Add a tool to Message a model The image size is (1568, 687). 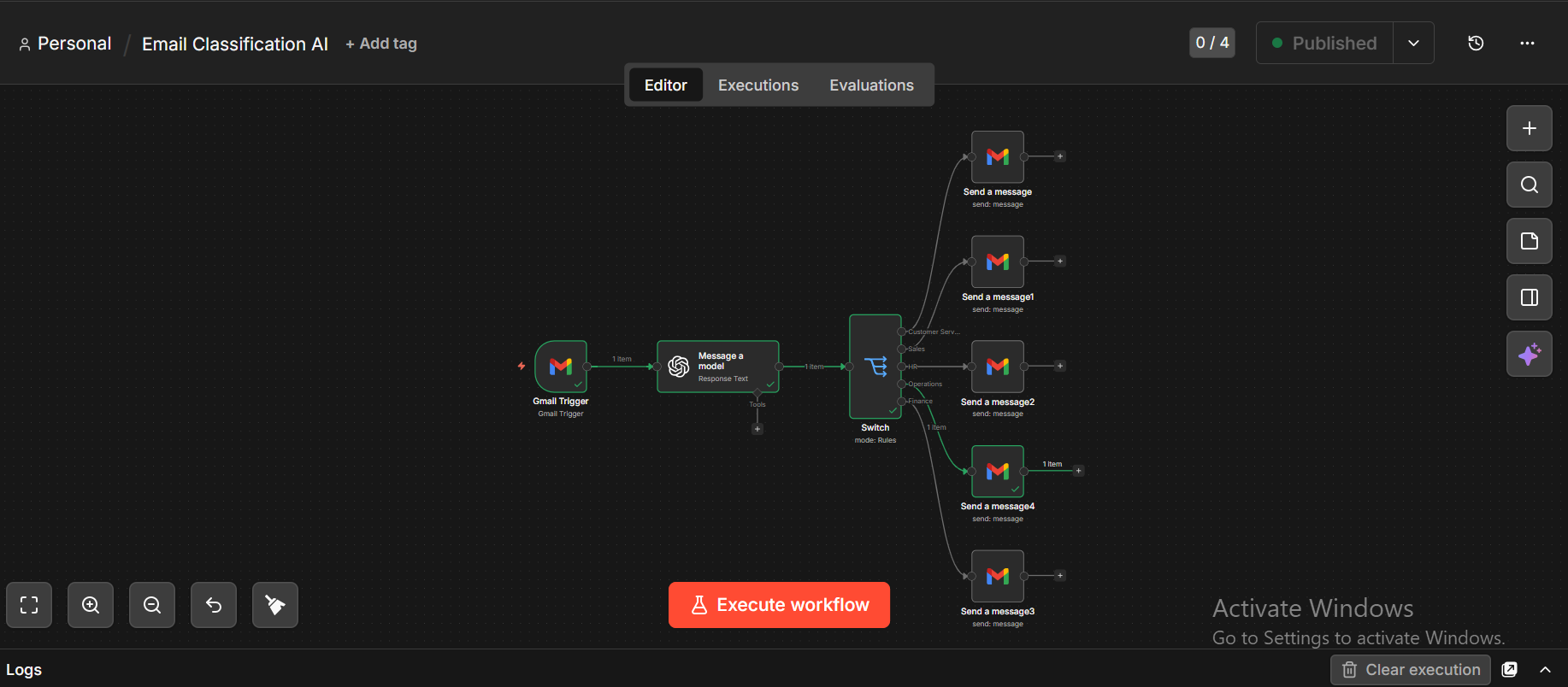tap(757, 429)
